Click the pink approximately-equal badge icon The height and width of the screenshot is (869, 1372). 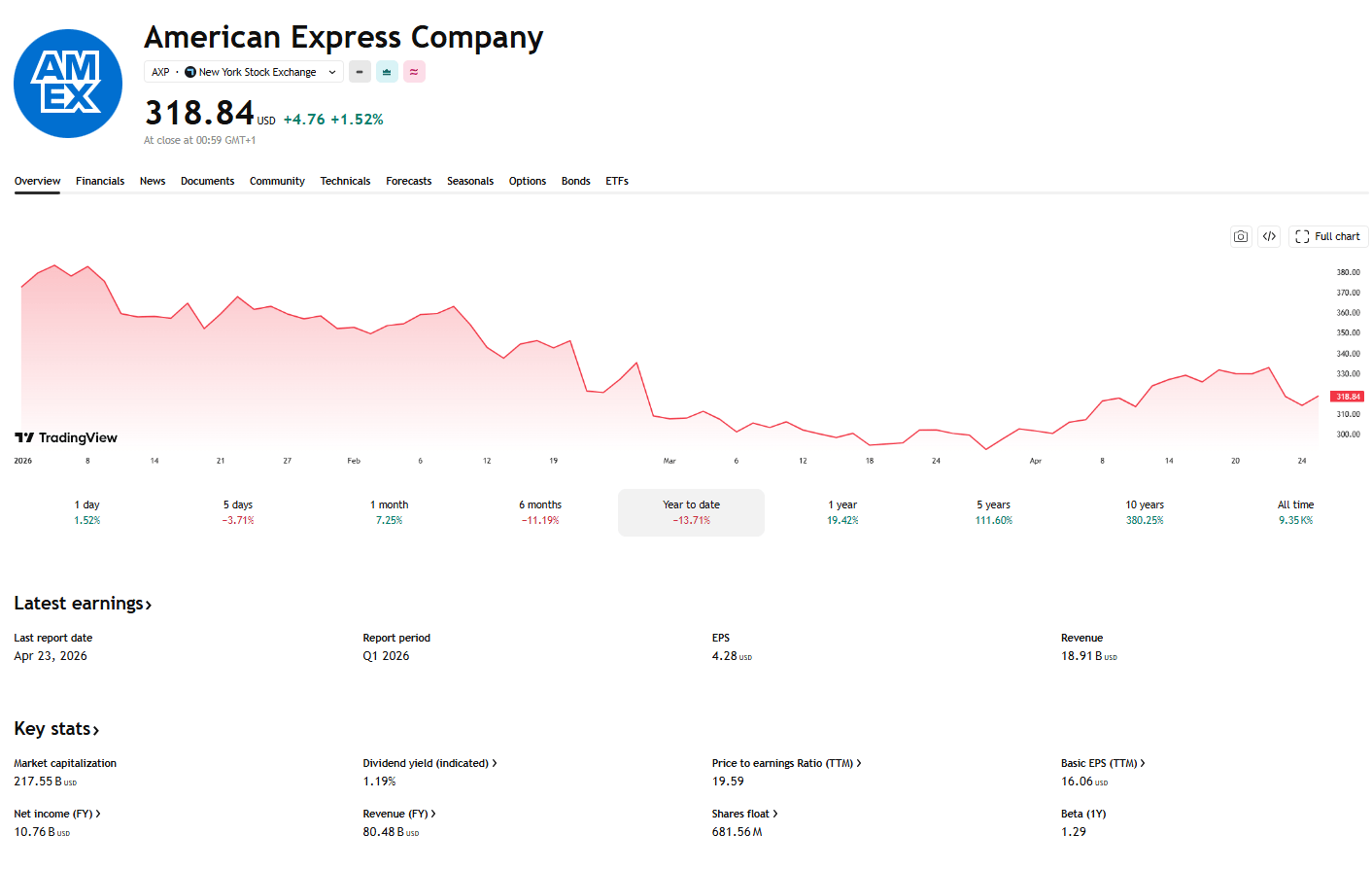click(414, 72)
